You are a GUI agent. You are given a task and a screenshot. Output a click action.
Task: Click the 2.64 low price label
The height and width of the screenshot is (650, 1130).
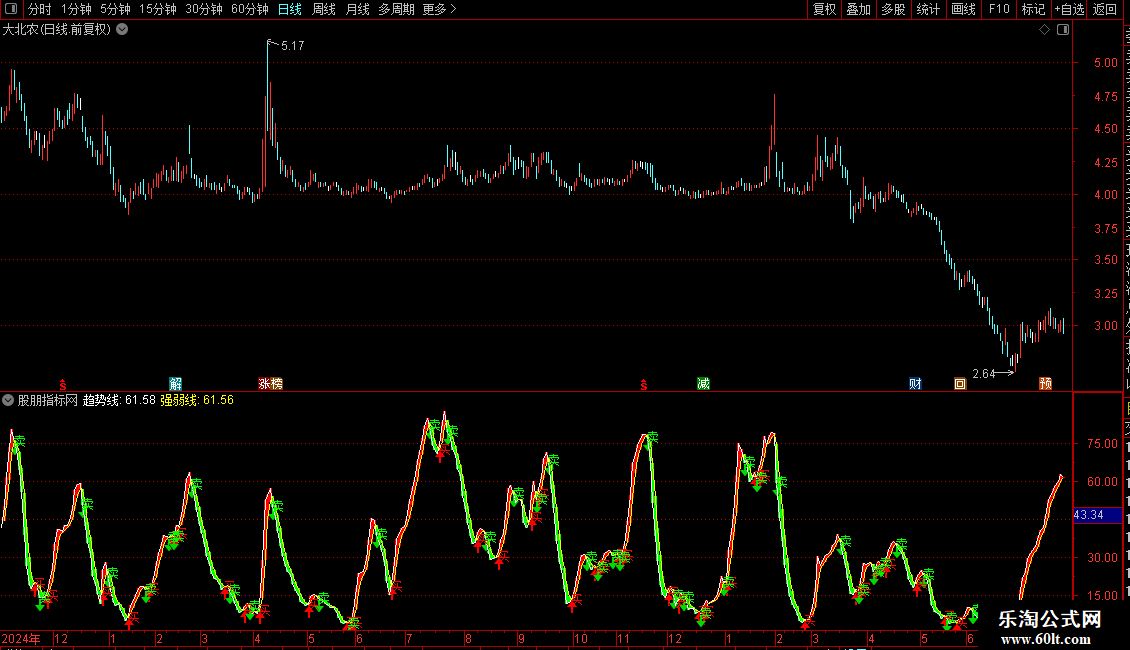[984, 373]
